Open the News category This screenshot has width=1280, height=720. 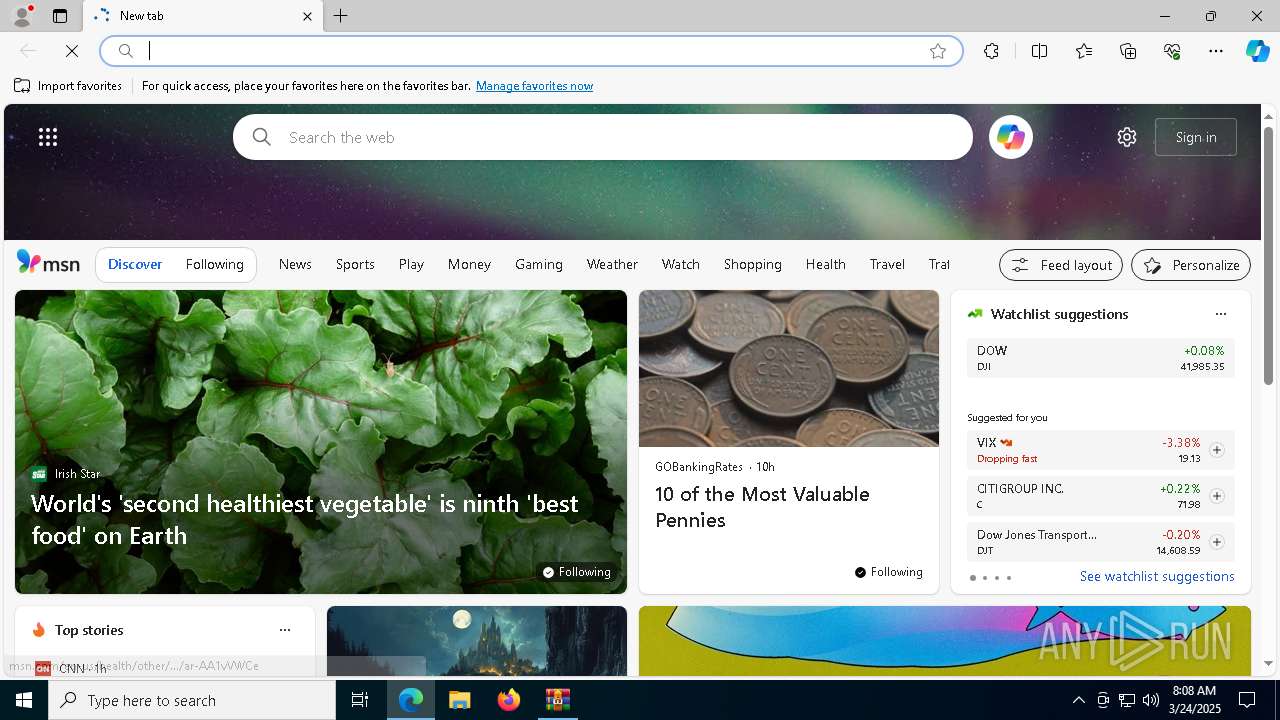[x=295, y=264]
